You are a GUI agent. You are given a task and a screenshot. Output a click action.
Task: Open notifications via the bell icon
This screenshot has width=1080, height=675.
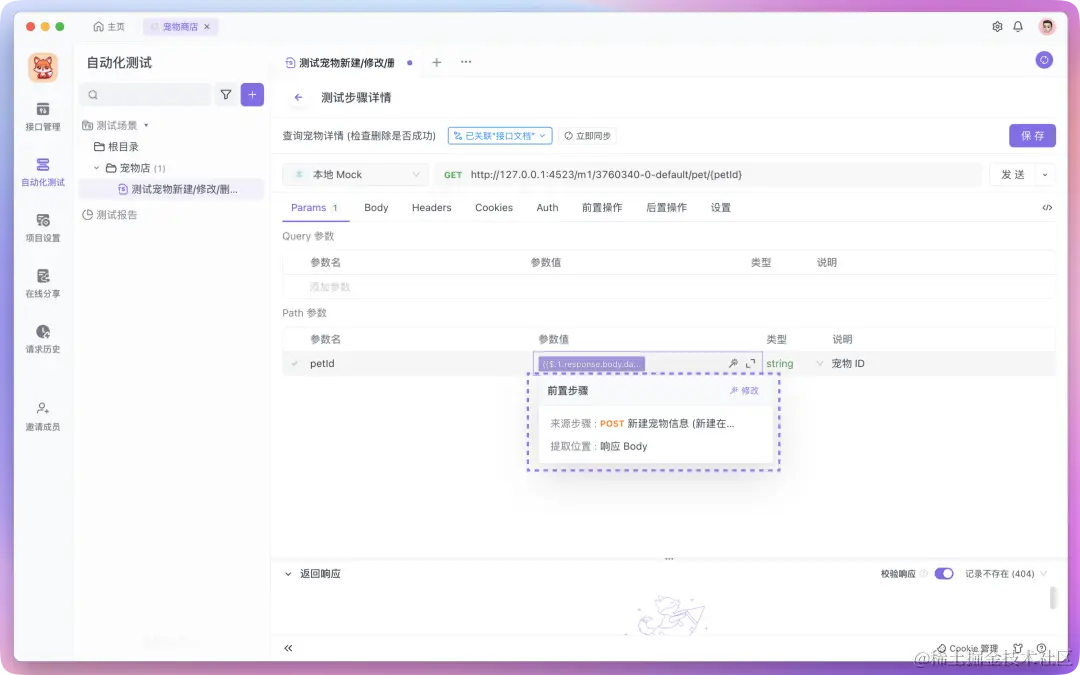coord(1018,27)
